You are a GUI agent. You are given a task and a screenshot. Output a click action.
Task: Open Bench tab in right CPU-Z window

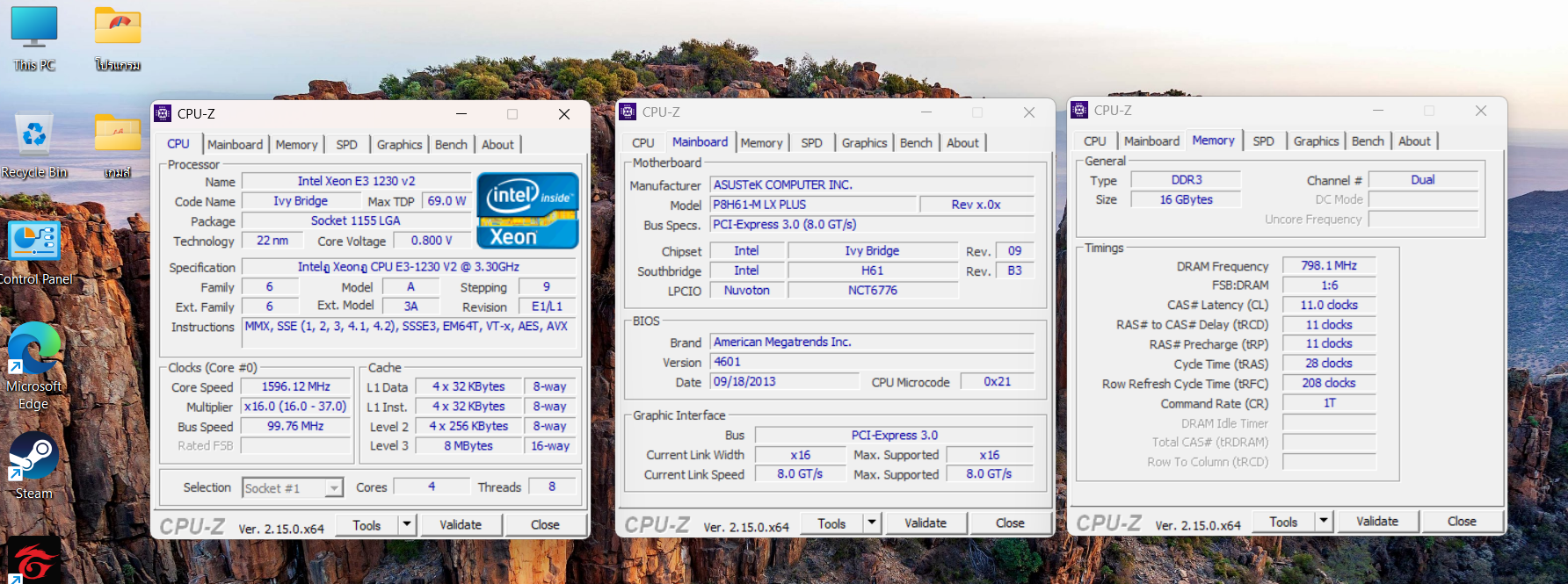pyautogui.click(x=1368, y=141)
